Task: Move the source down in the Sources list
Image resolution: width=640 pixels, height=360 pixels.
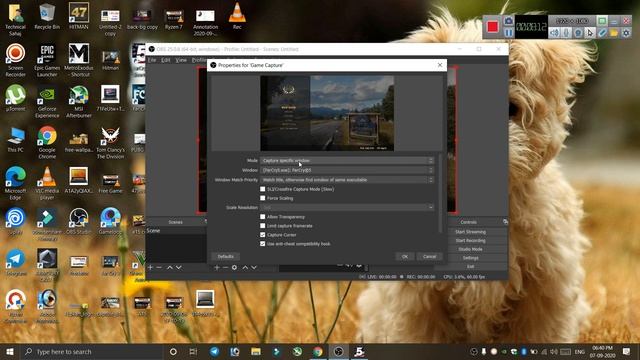Action: (254, 267)
